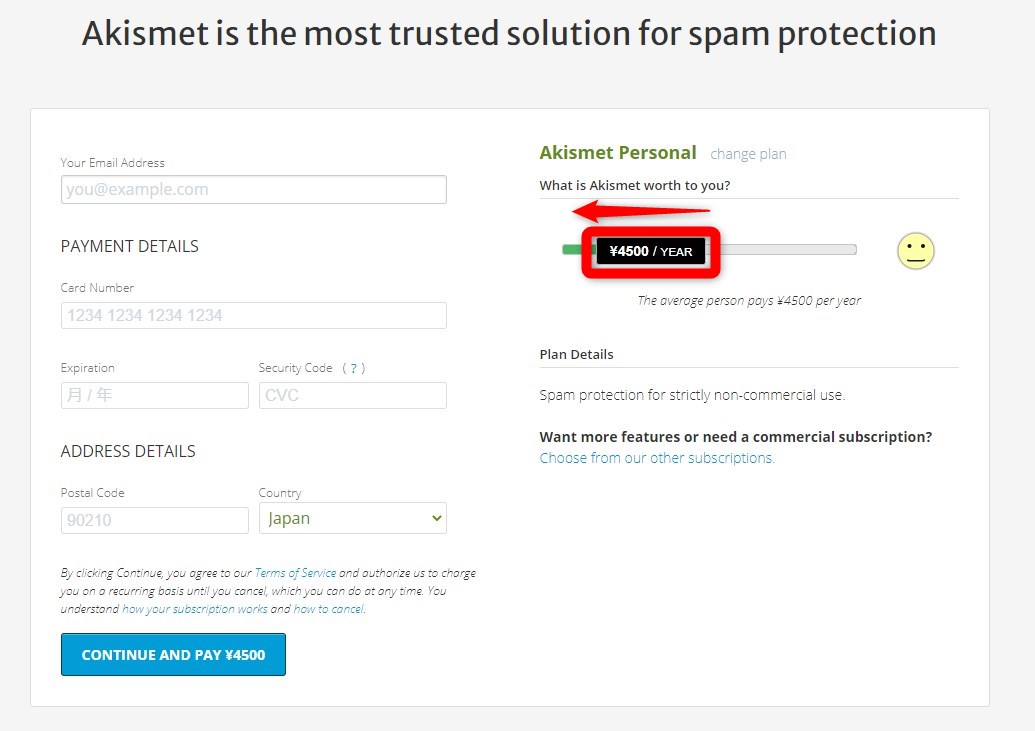Click the ¥4500 per year price badge
Viewport: 1035px width, 731px height.
pyautogui.click(x=650, y=250)
